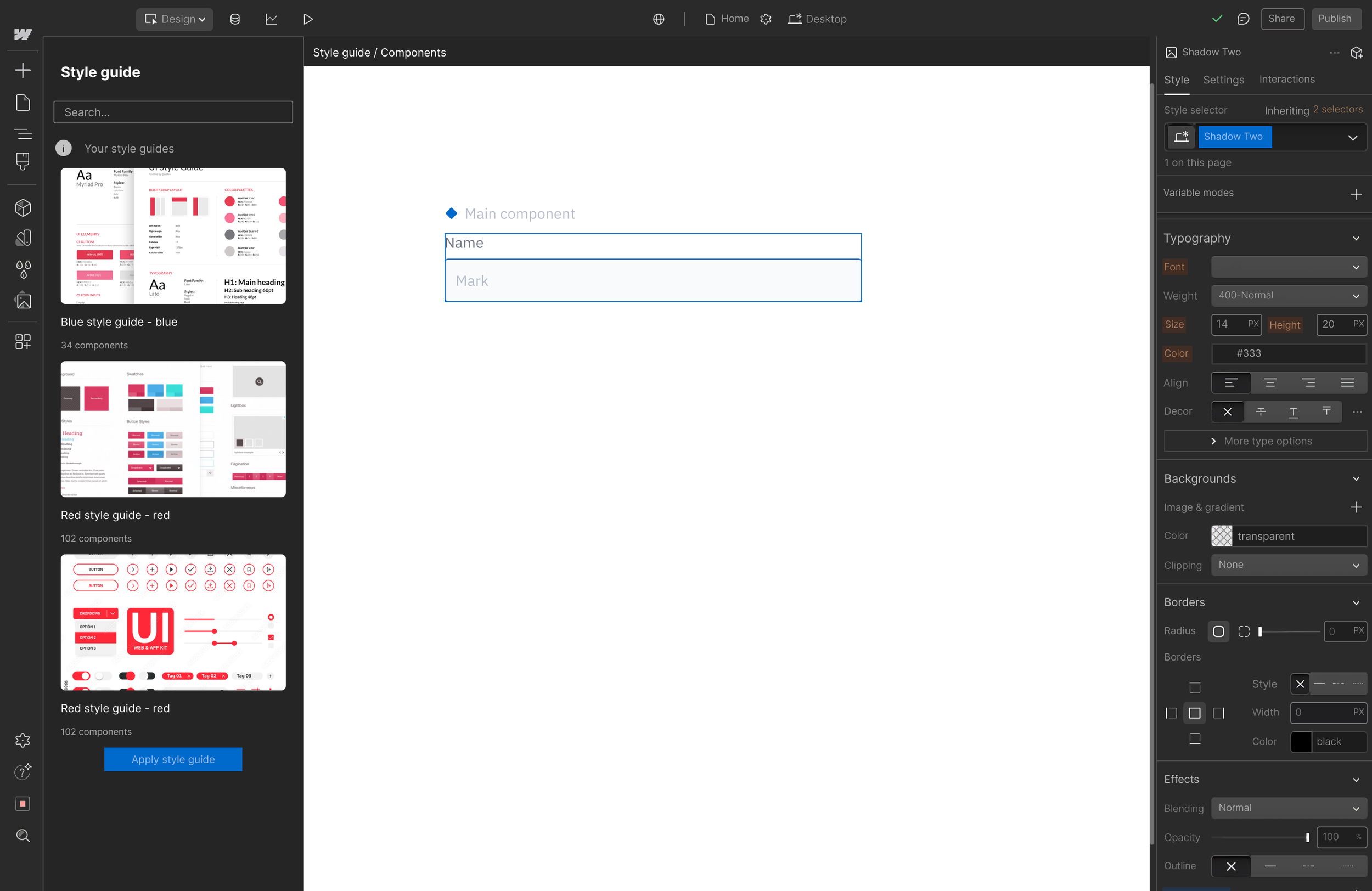This screenshot has height=891, width=1372.
Task: Select underline text decoration option
Action: point(1293,411)
